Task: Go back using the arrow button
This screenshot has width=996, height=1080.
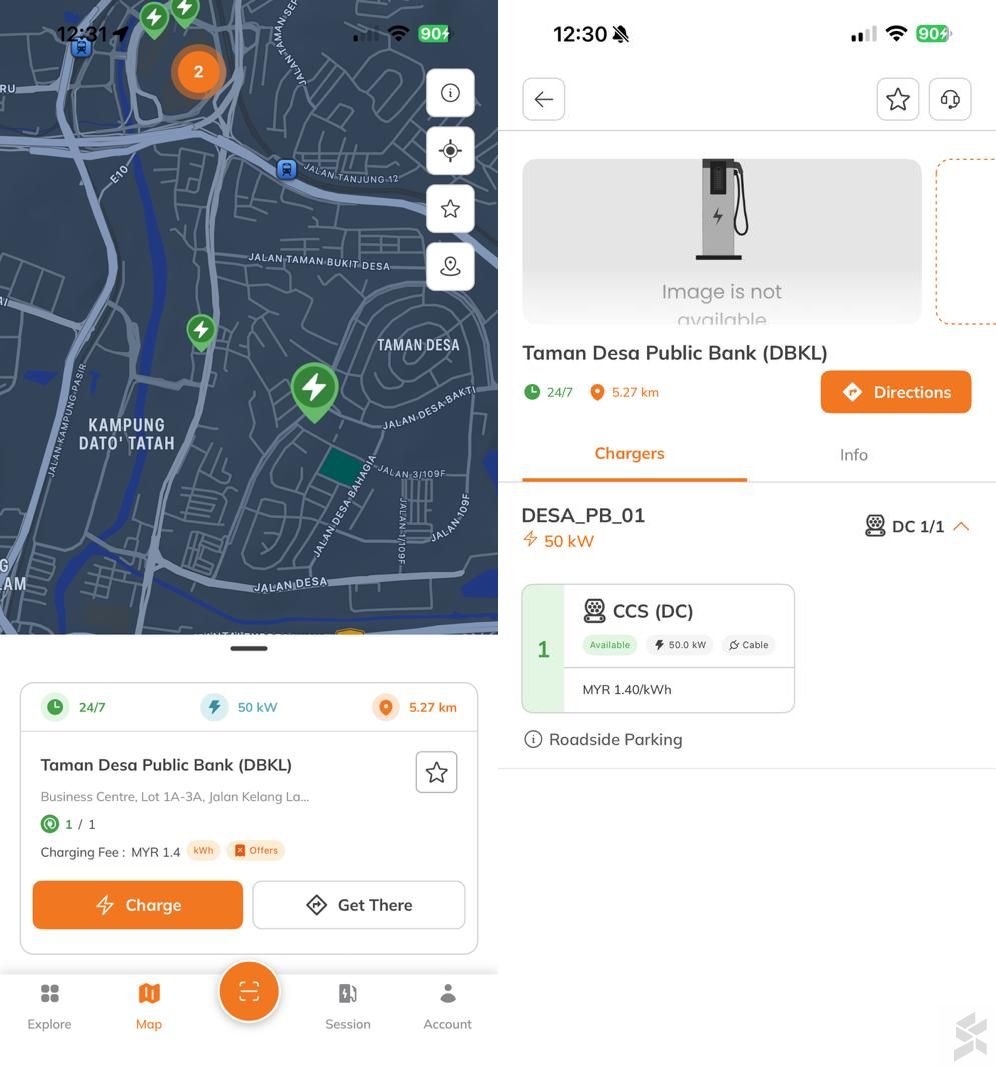Action: [543, 99]
